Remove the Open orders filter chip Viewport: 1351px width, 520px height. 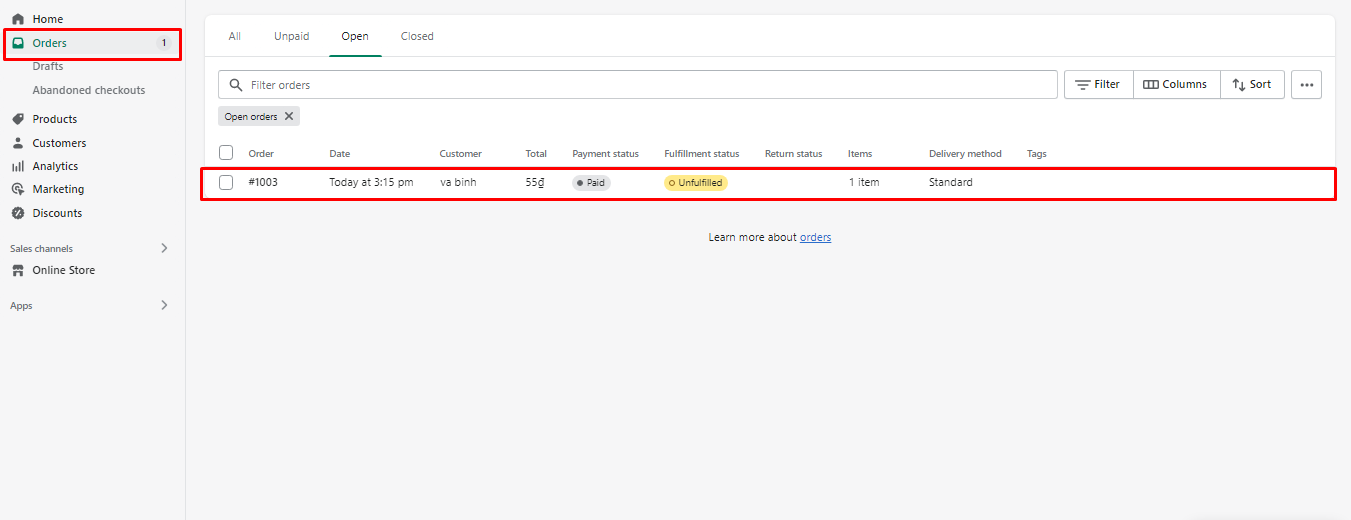coord(289,116)
